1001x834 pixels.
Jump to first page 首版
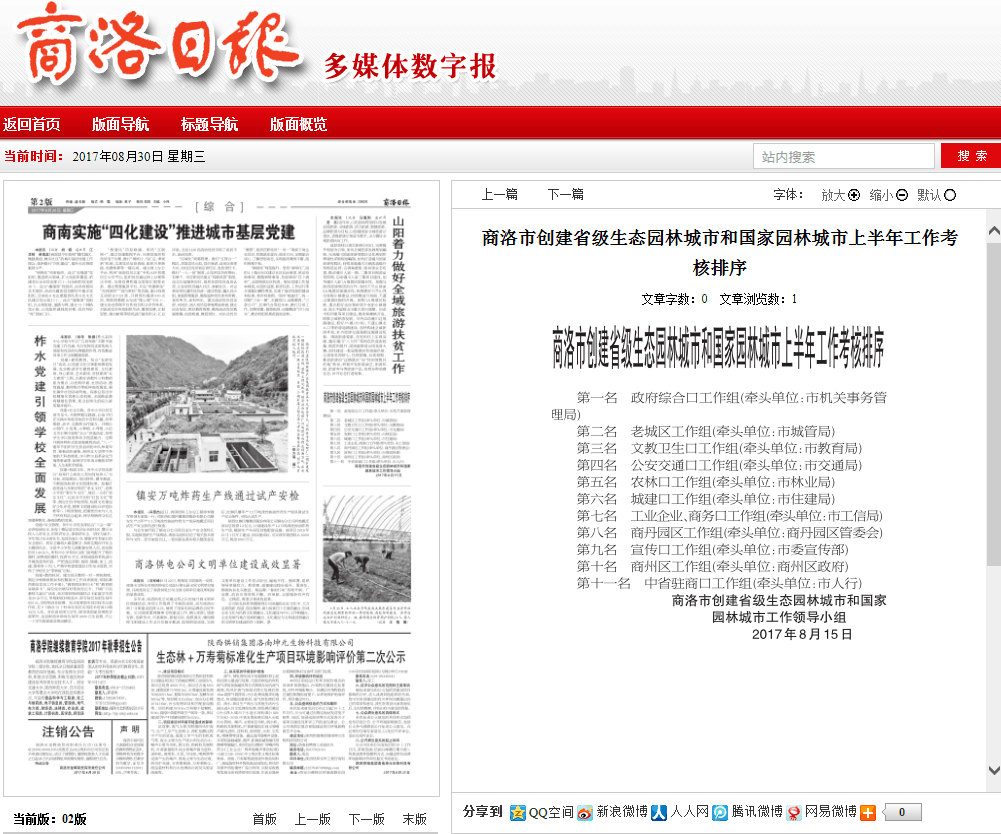pyautogui.click(x=264, y=819)
